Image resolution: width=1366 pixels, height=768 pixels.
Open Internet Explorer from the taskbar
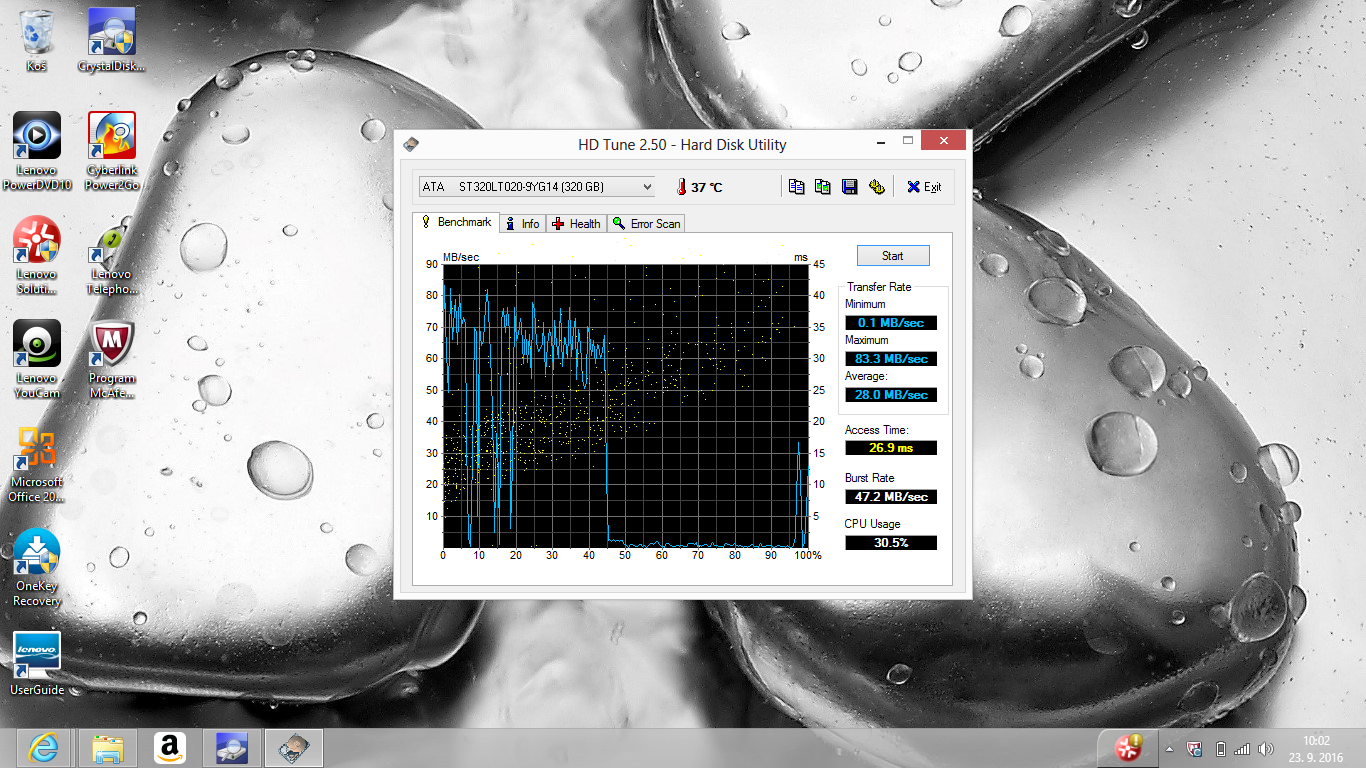(44, 748)
